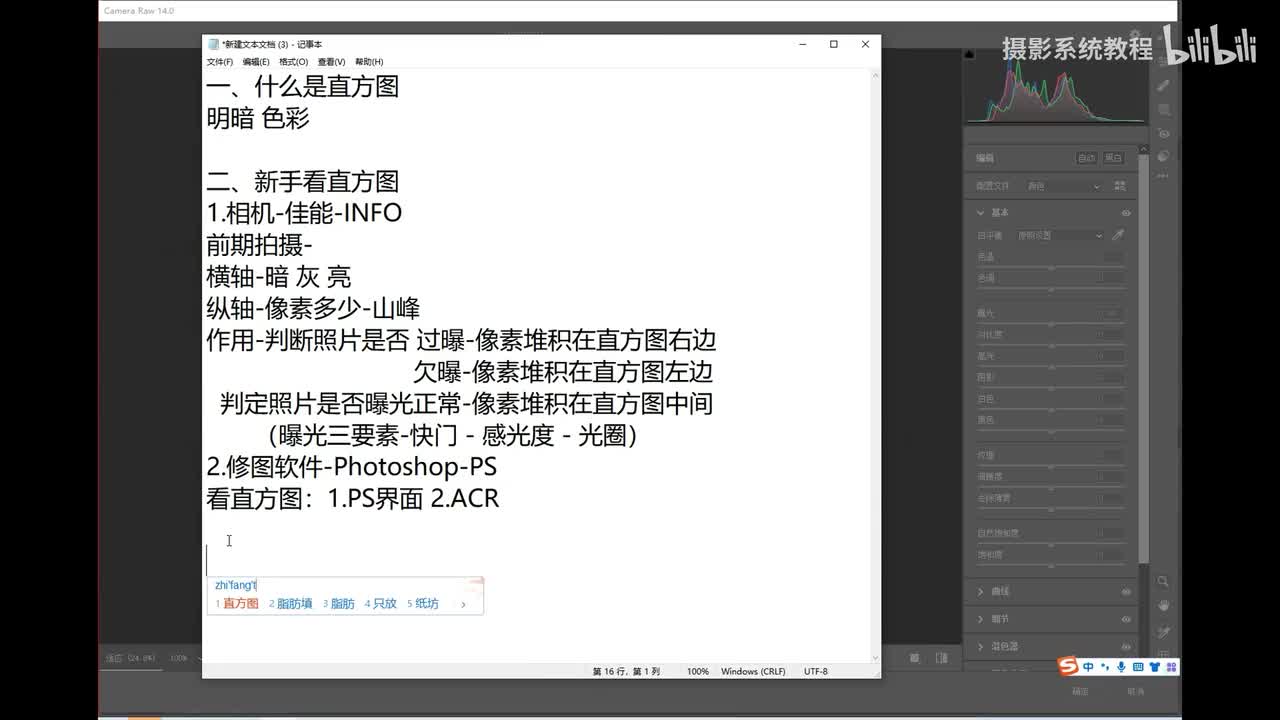Click the Sogou input method logo icon
Screen dimensions: 1280x720
(1070, 667)
